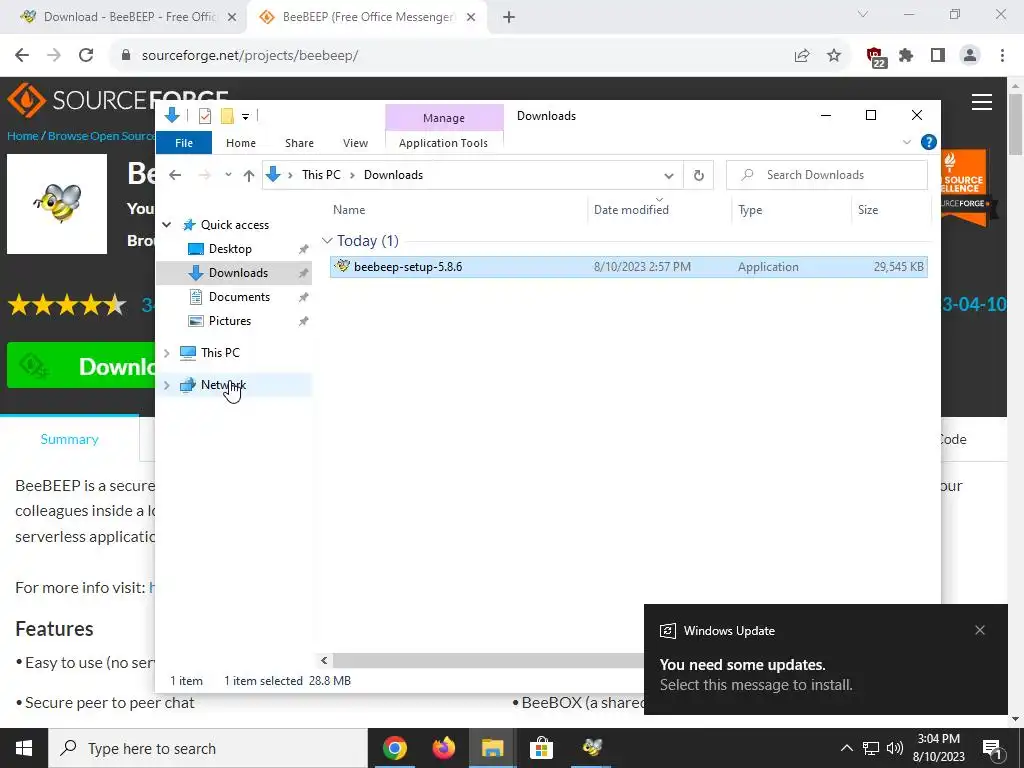Image resolution: width=1024 pixels, height=768 pixels.
Task: Switch to the View ribbon tab
Action: pyautogui.click(x=355, y=143)
